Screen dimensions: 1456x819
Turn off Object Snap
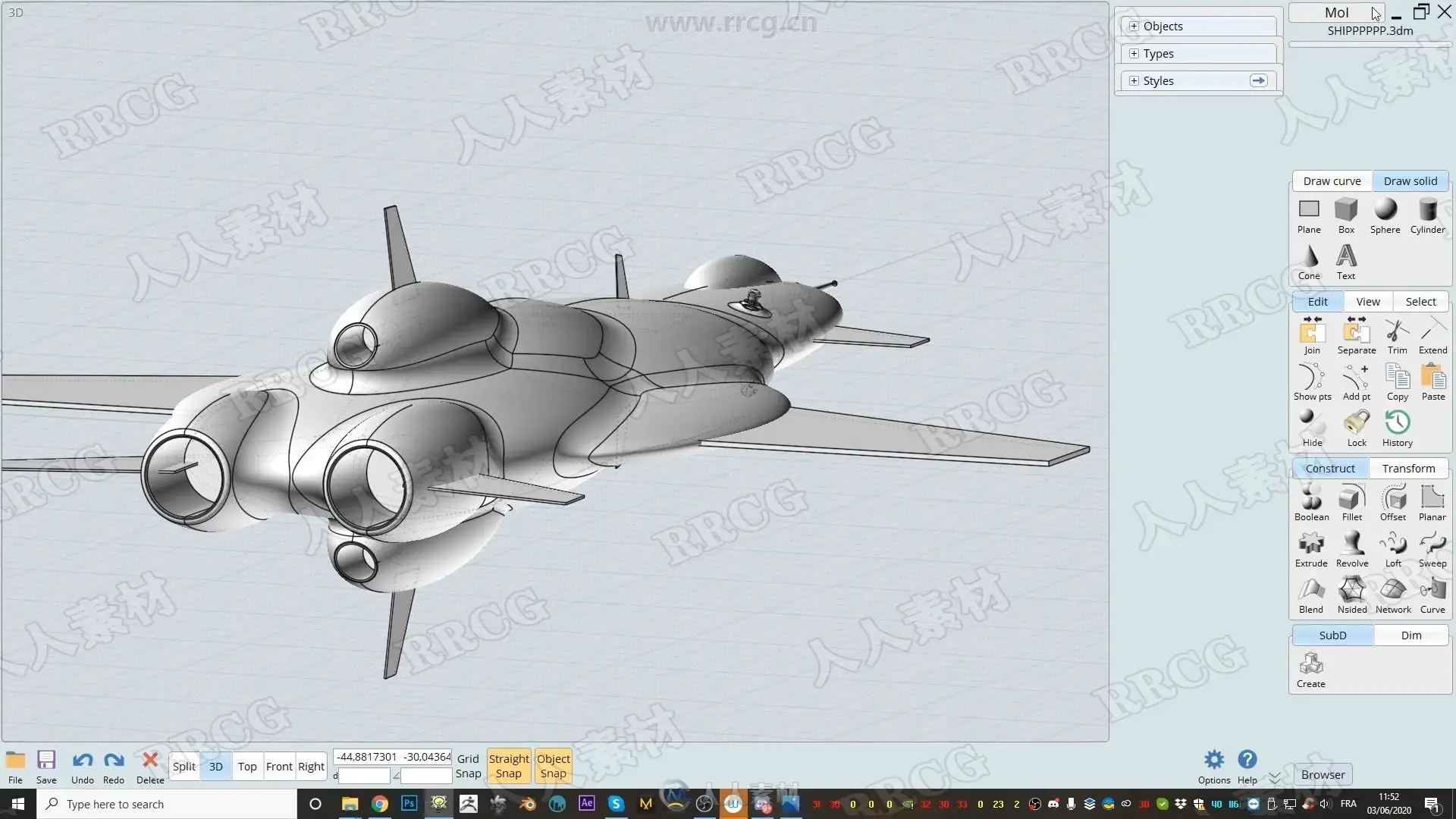pos(553,766)
